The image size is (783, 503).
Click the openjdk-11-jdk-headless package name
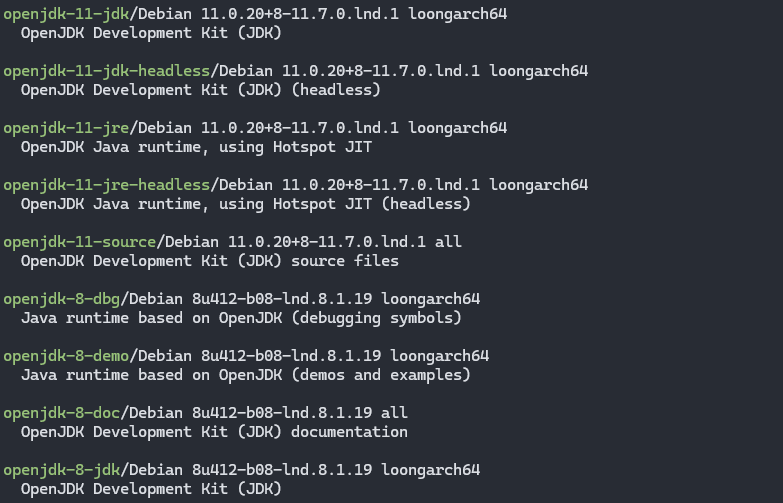pos(107,71)
